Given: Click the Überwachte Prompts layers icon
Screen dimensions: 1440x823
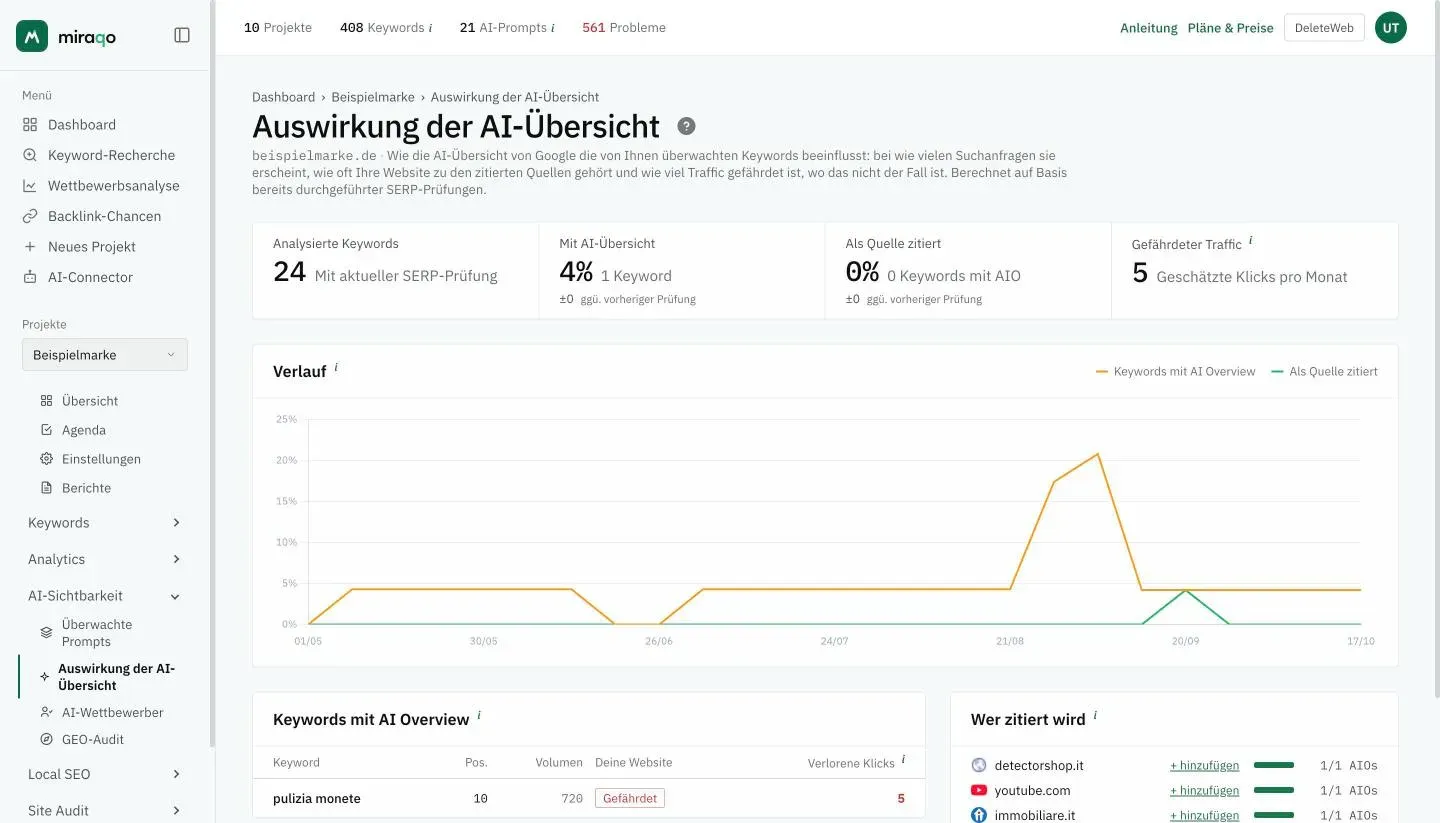Looking at the screenshot, I should coord(46,633).
